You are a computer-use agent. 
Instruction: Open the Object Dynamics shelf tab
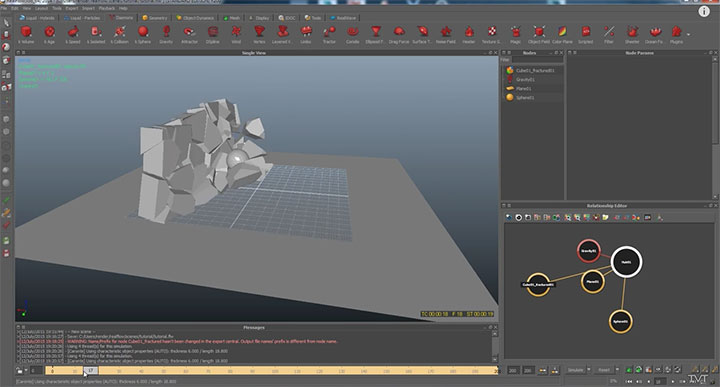click(195, 18)
